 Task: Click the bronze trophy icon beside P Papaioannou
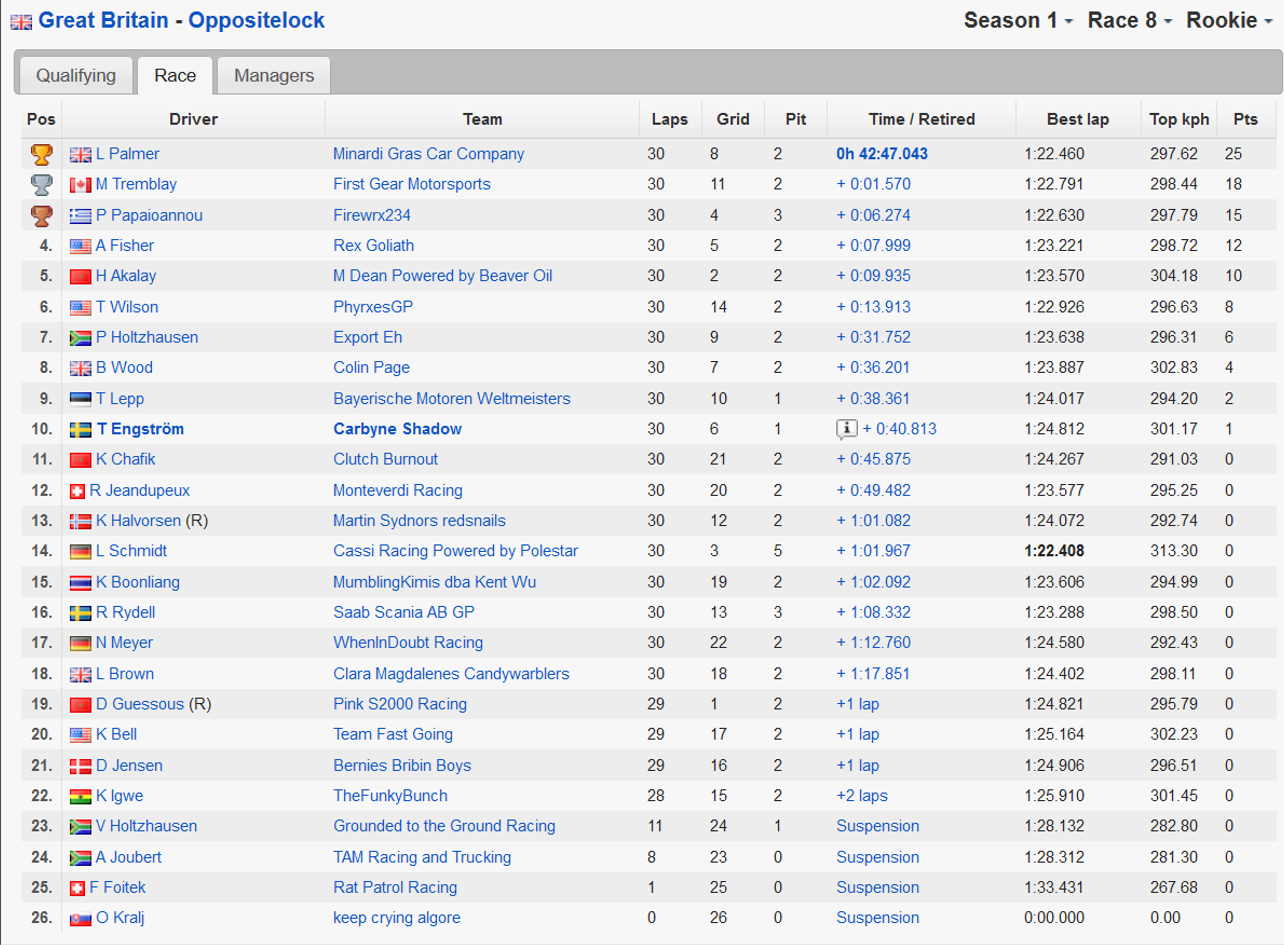[41, 215]
